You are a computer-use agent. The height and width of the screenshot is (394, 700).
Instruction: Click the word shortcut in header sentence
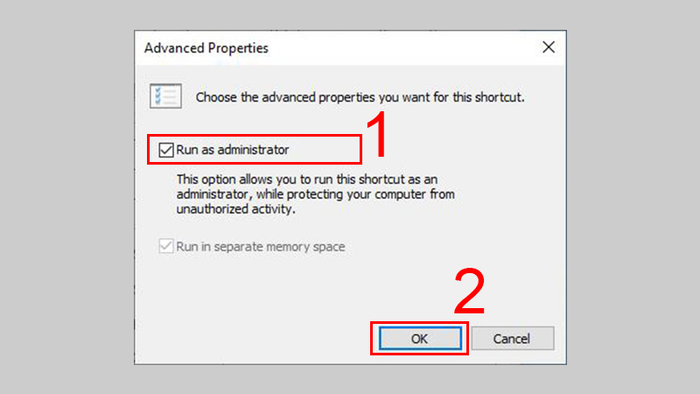(x=499, y=97)
